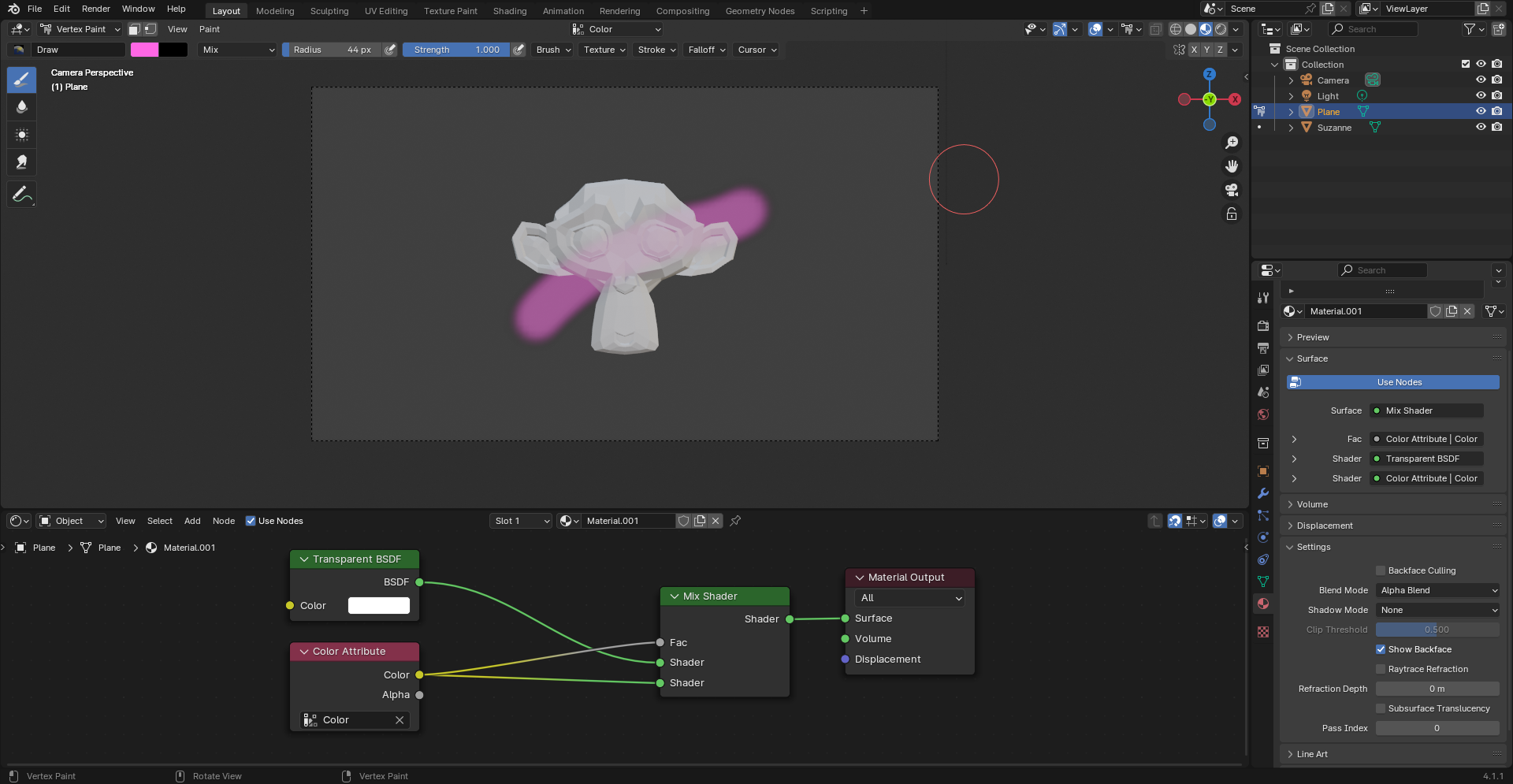
Task: Enable Subsurface Translucency checkbox
Action: pyautogui.click(x=1381, y=708)
